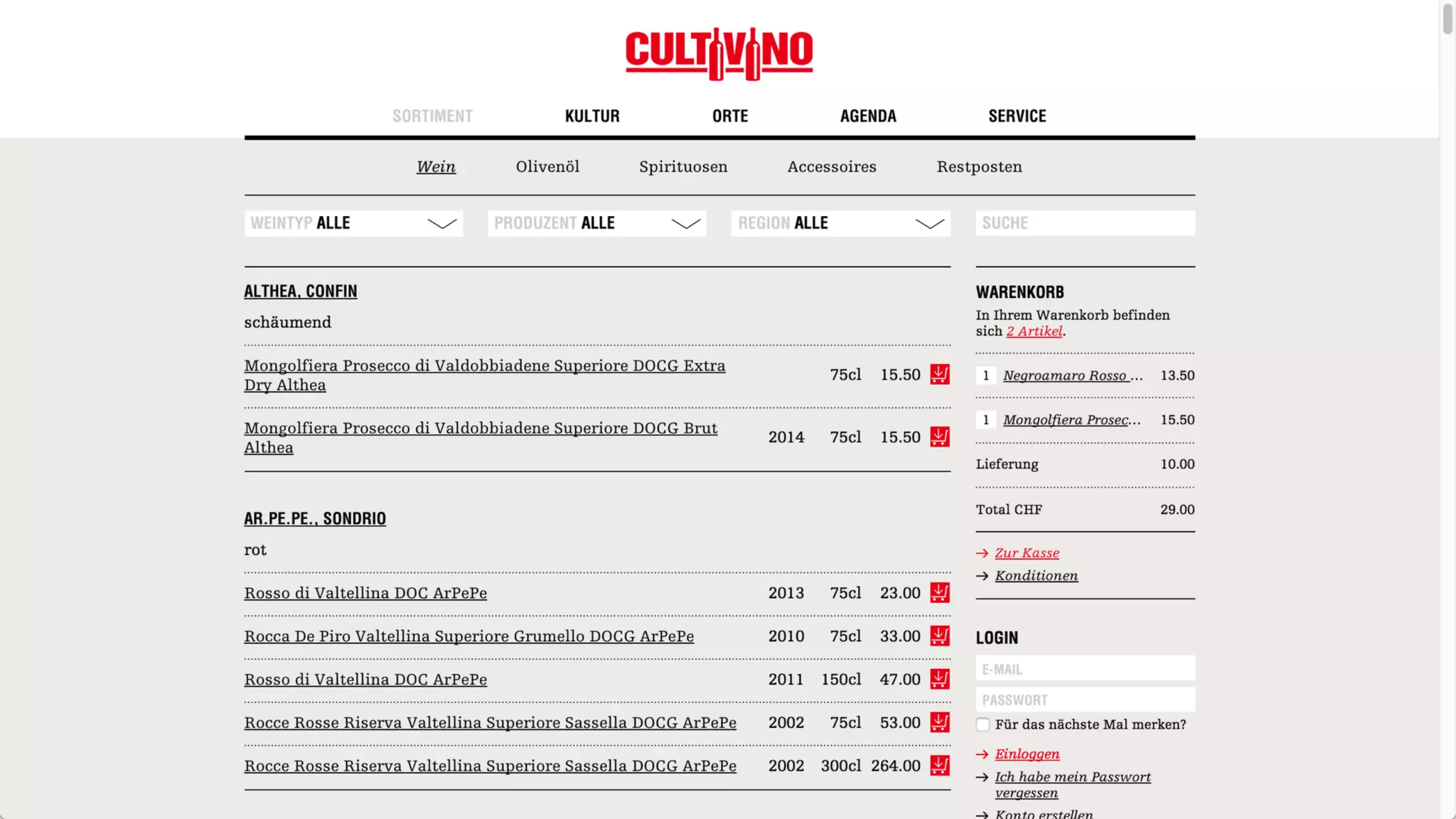Tick 'Für das nächste Mal merken' checkbox

click(x=983, y=724)
